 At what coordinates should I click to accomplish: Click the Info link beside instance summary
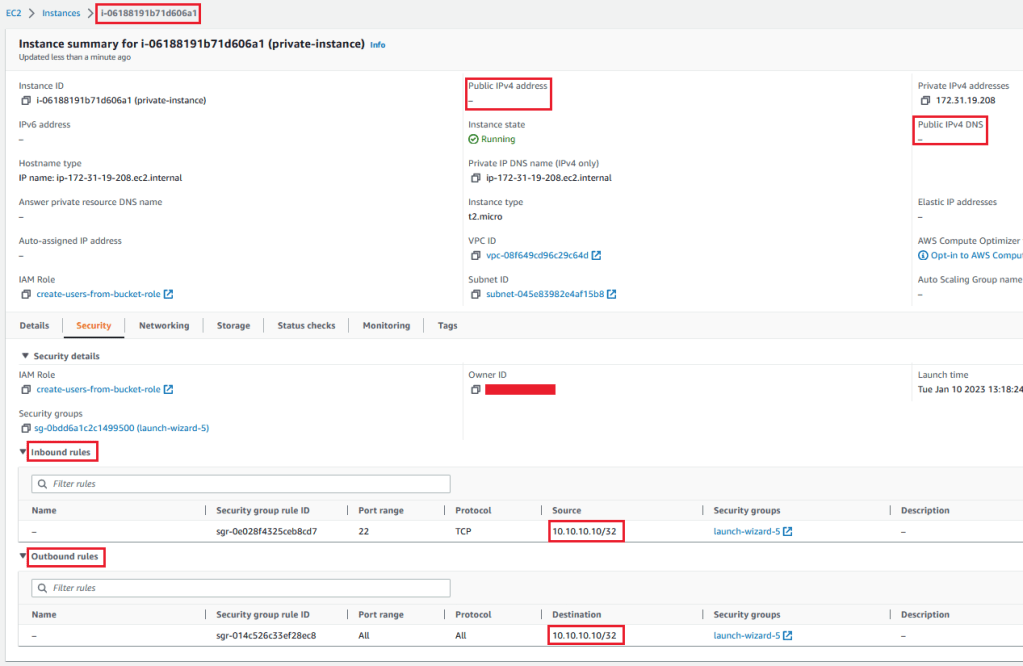pyautogui.click(x=377, y=45)
